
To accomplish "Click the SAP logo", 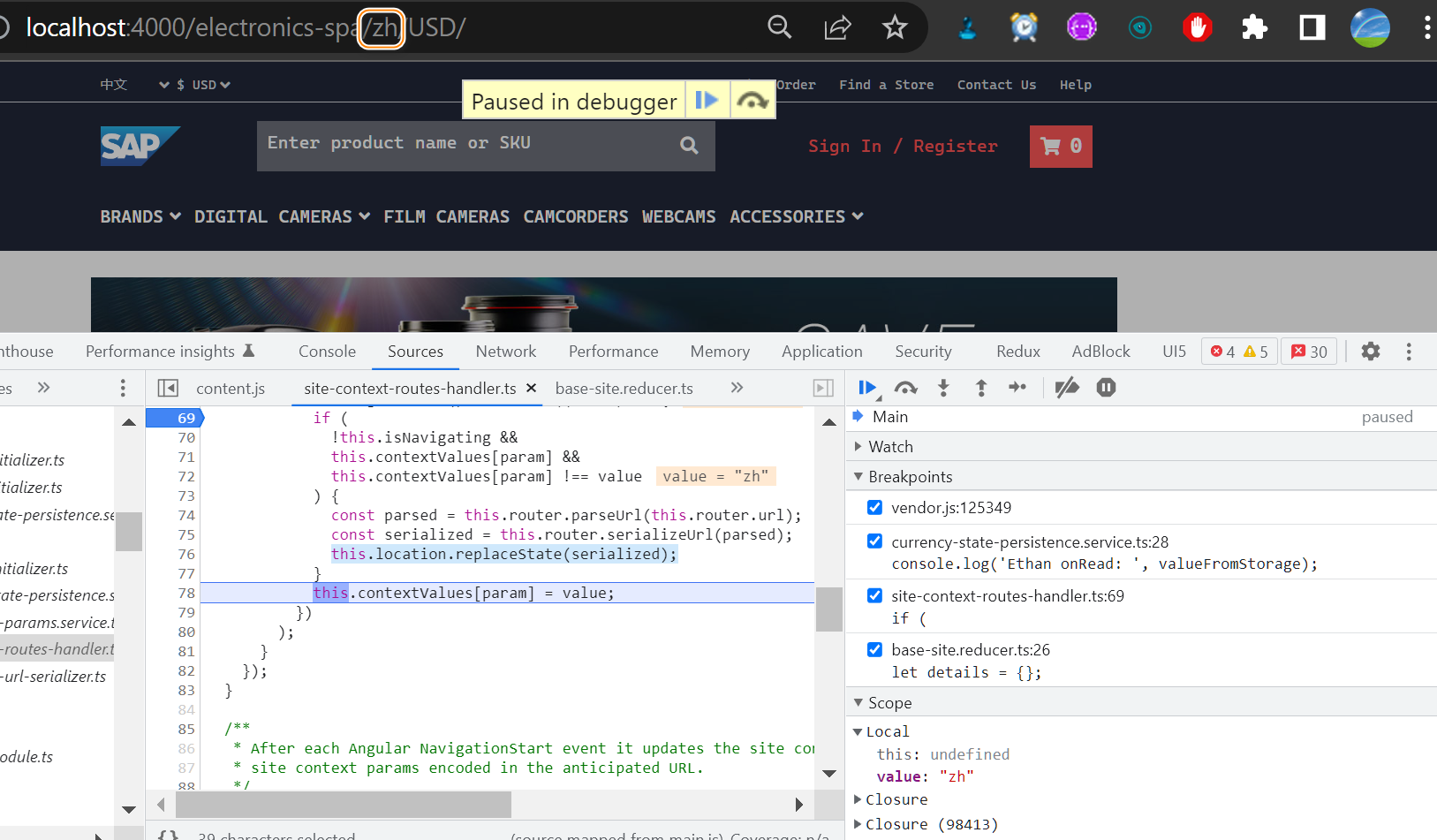I will click(x=140, y=146).
